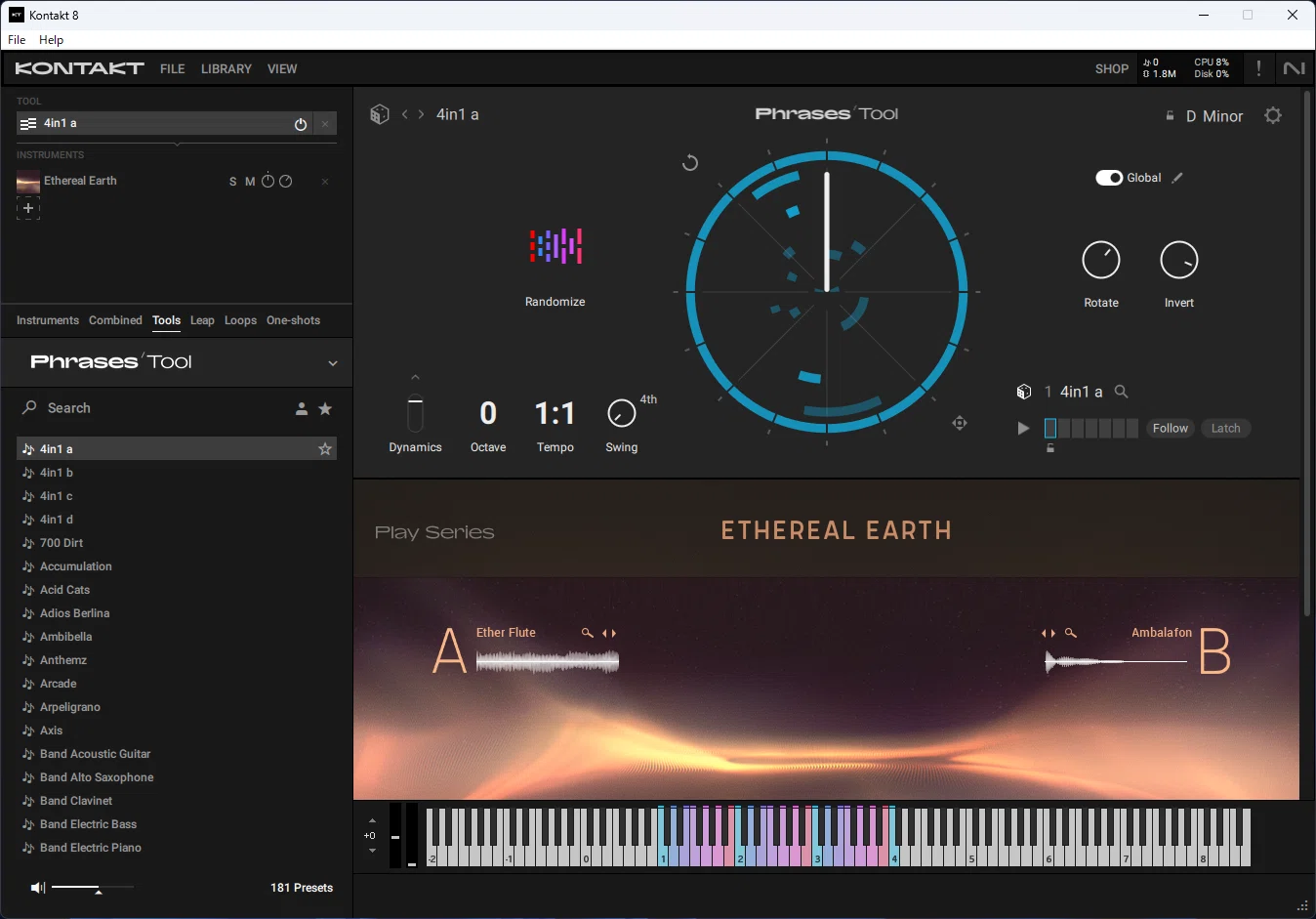
Task: Click the key lock icon beside D Minor
Action: (x=1170, y=116)
